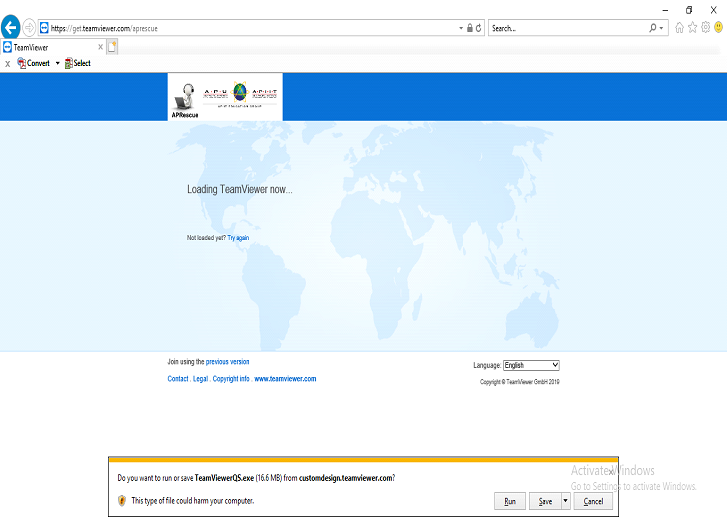
Task: Open Favorites with the star icon
Action: (x=692, y=28)
